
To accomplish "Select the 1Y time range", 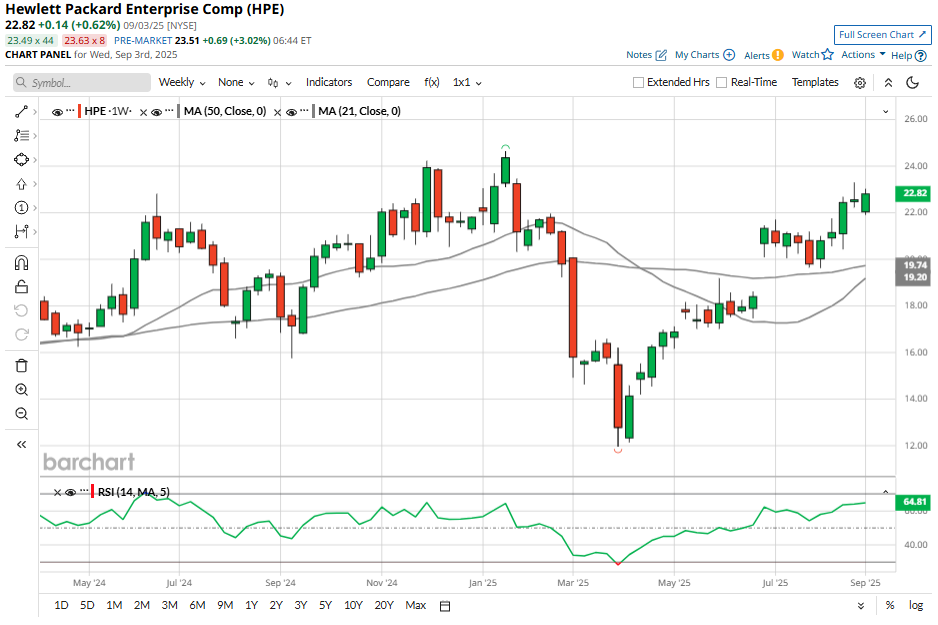I will (x=251, y=605).
